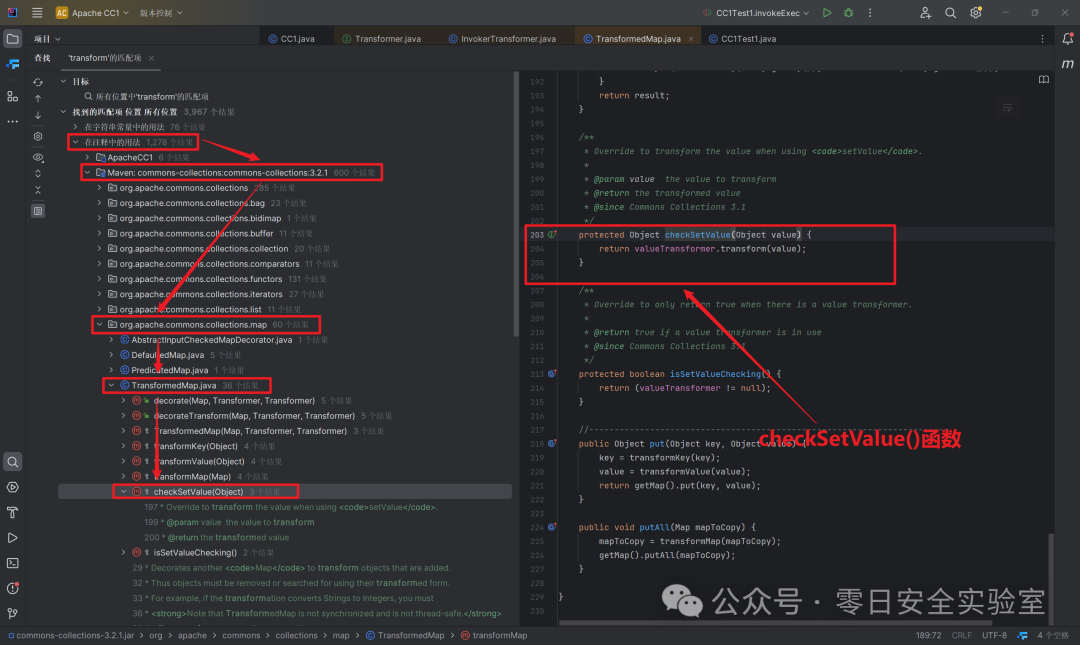This screenshot has height=645, width=1080.
Task: Change the UTF-8 file encoding
Action: [994, 635]
